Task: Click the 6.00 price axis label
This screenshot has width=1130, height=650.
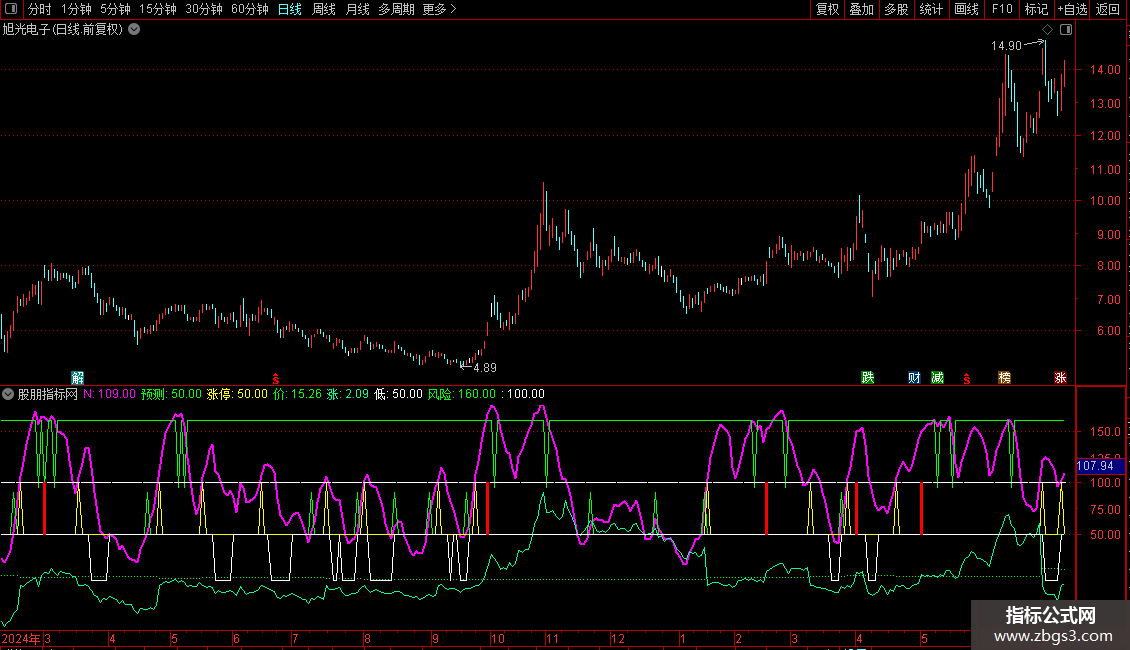Action: (1109, 331)
